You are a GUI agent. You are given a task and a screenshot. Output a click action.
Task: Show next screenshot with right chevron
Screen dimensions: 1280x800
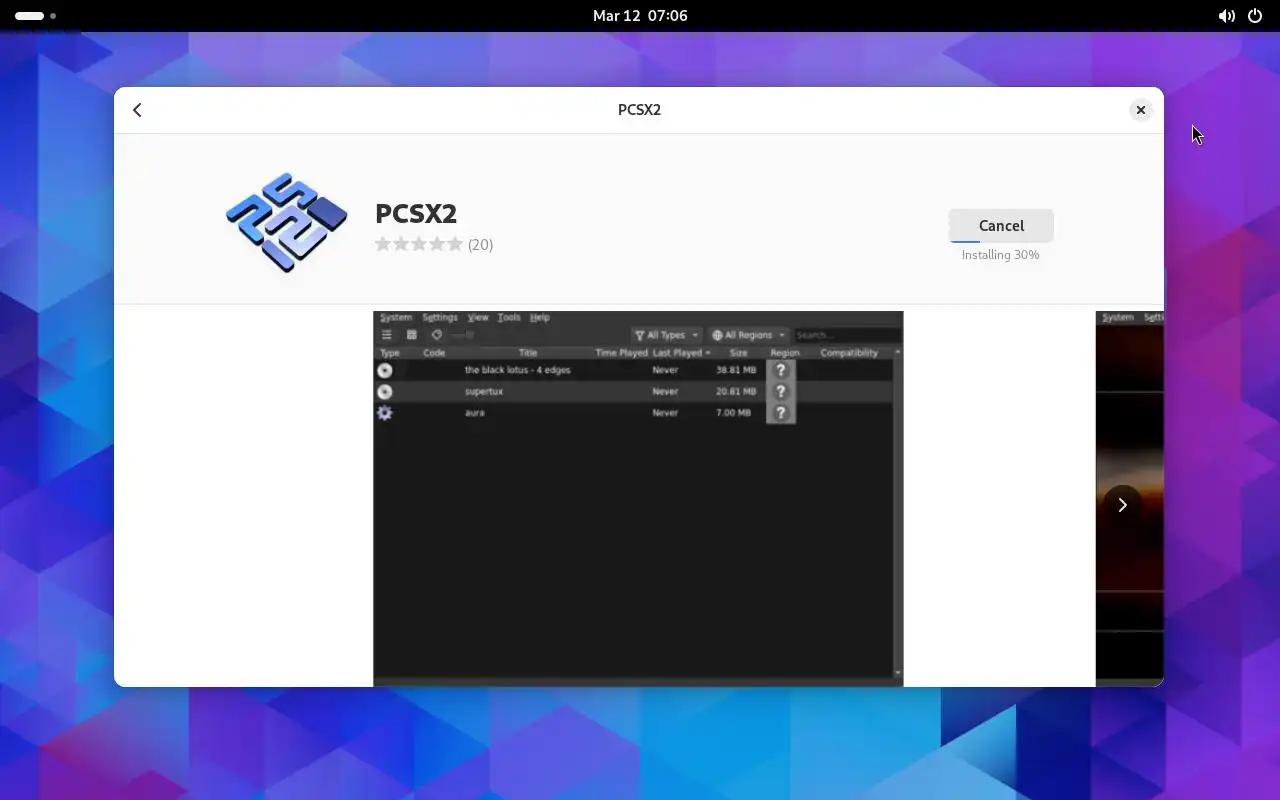[x=1122, y=505]
